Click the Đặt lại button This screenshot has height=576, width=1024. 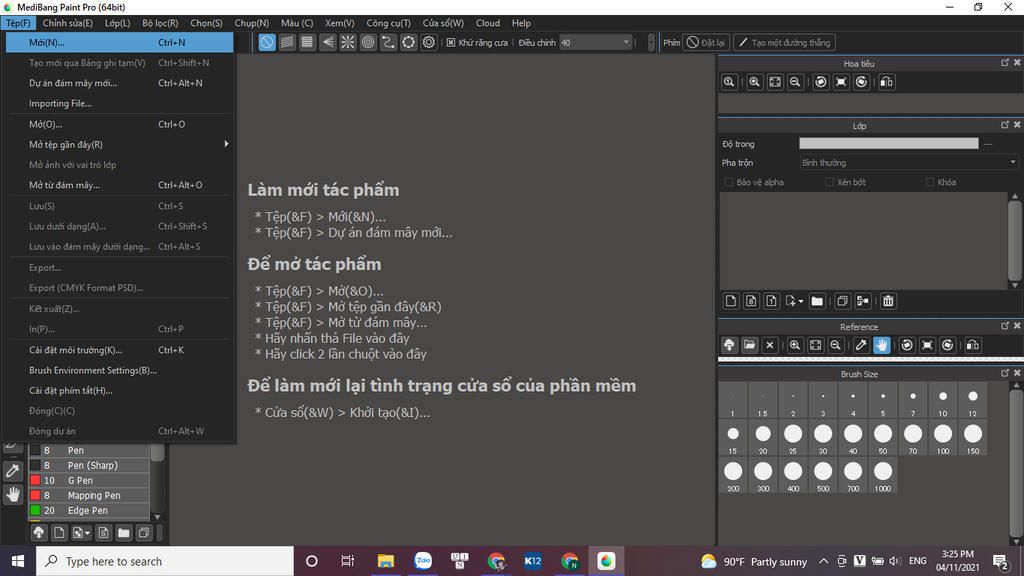pyautogui.click(x=707, y=42)
